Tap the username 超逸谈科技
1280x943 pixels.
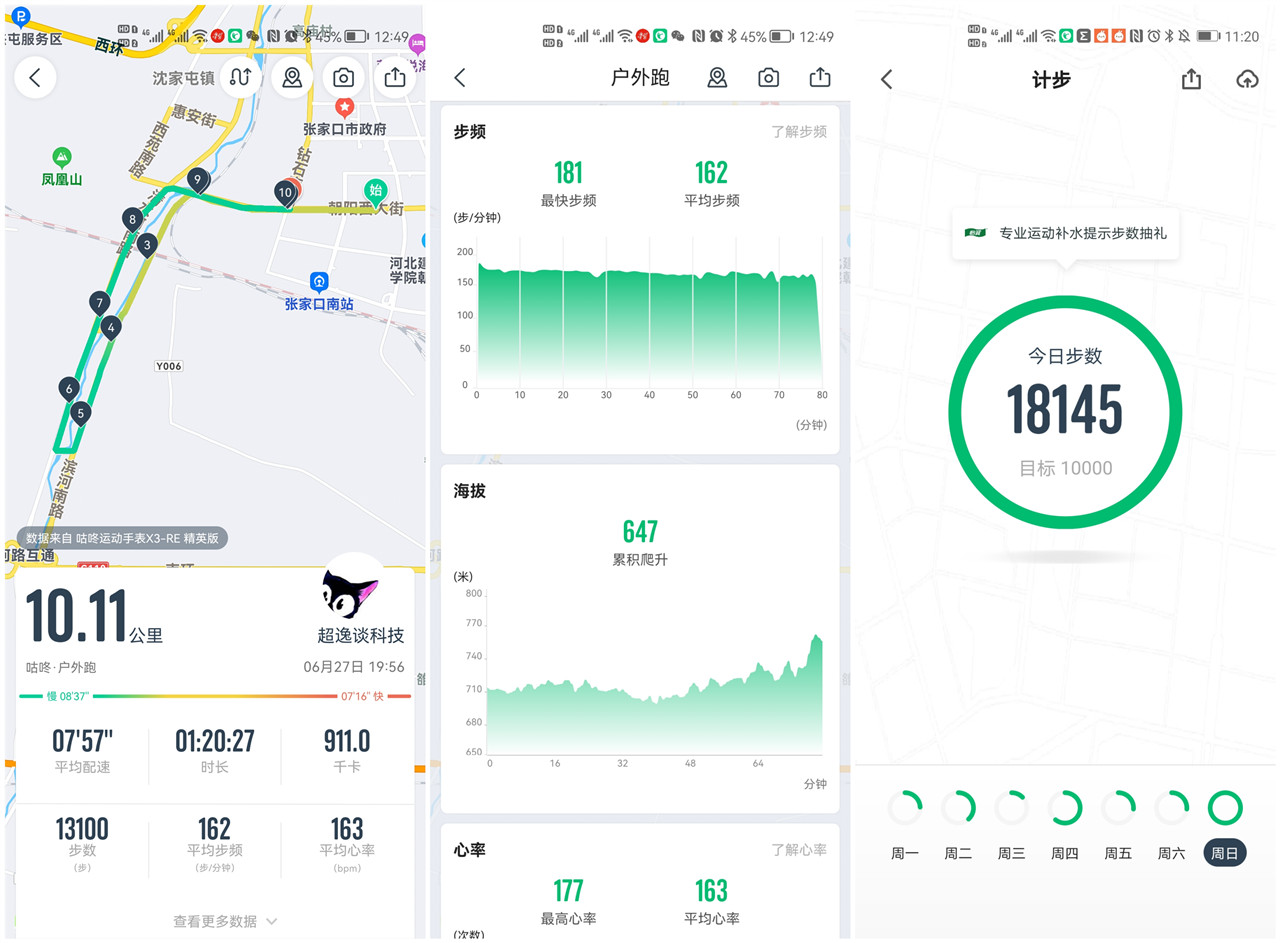point(361,635)
